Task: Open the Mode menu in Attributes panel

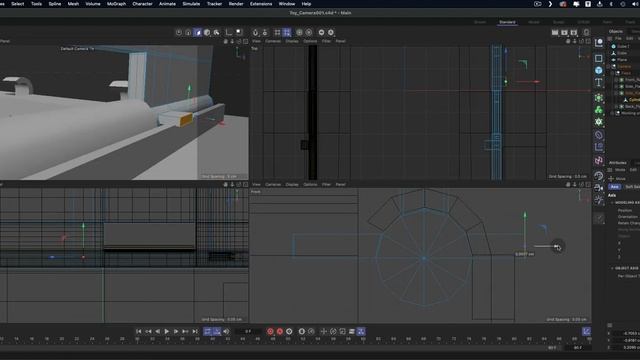Action: pyautogui.click(x=620, y=170)
